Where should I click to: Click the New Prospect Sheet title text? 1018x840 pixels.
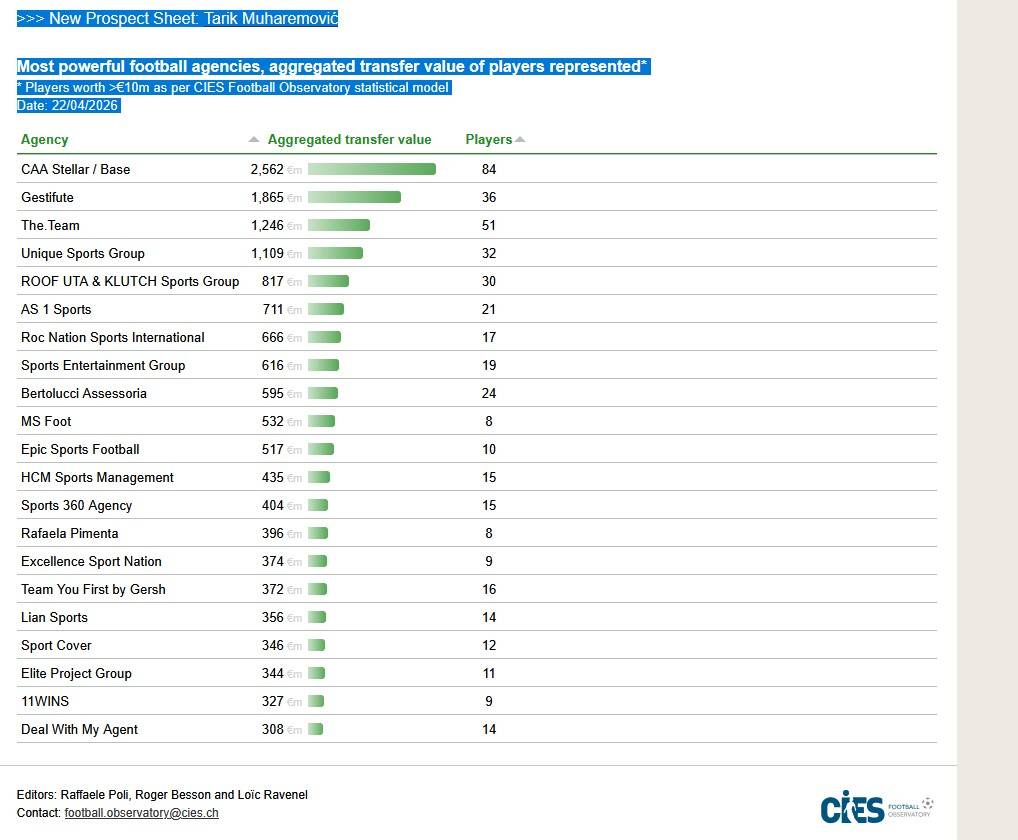pos(178,19)
